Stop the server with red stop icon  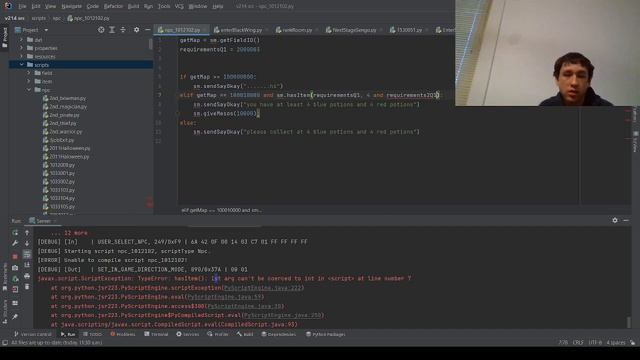click(x=15, y=256)
